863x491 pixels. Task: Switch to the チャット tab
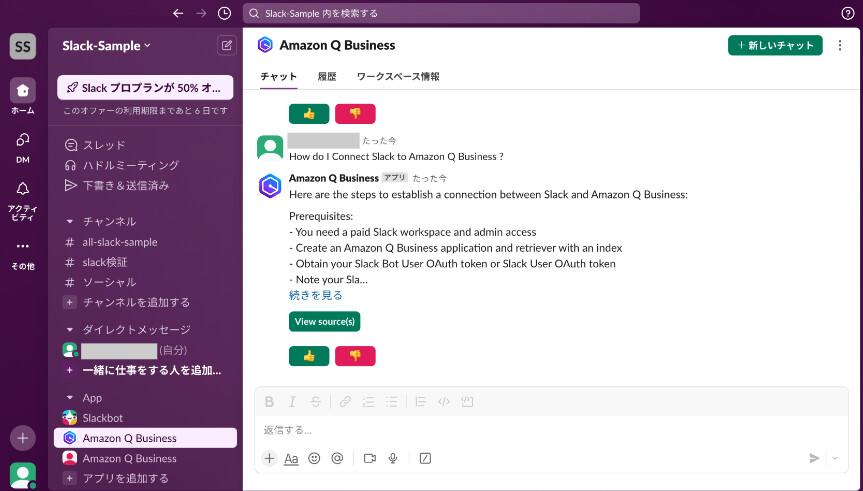click(x=278, y=77)
